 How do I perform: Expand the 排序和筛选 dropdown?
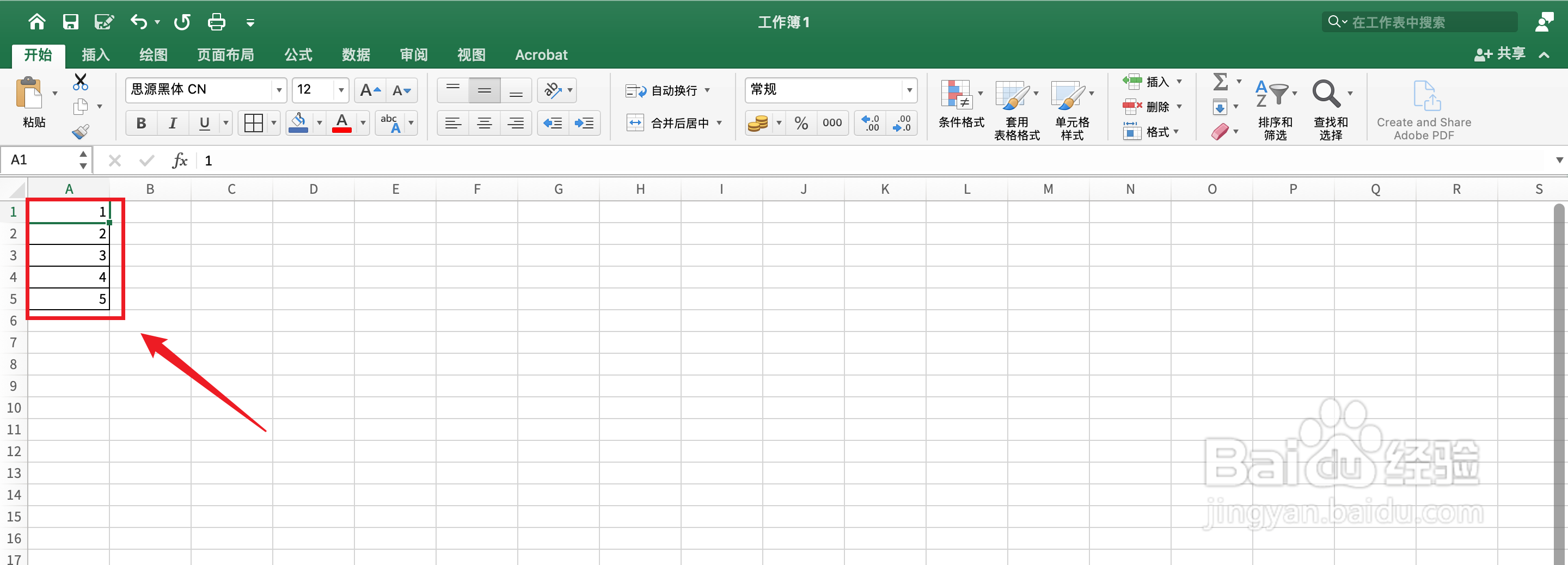coord(1295,94)
